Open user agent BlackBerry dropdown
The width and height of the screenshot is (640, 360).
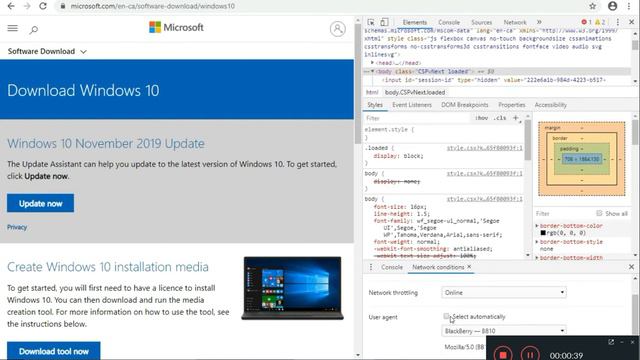pos(504,331)
